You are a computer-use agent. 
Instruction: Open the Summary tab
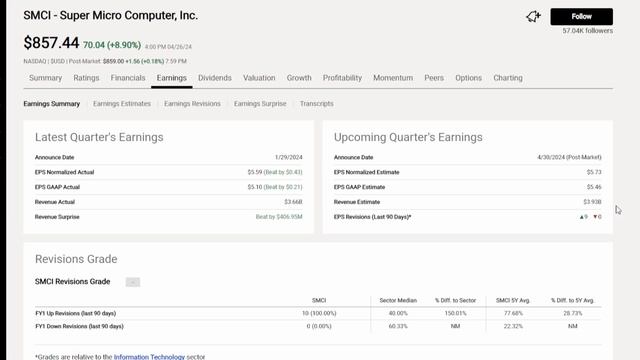45,78
